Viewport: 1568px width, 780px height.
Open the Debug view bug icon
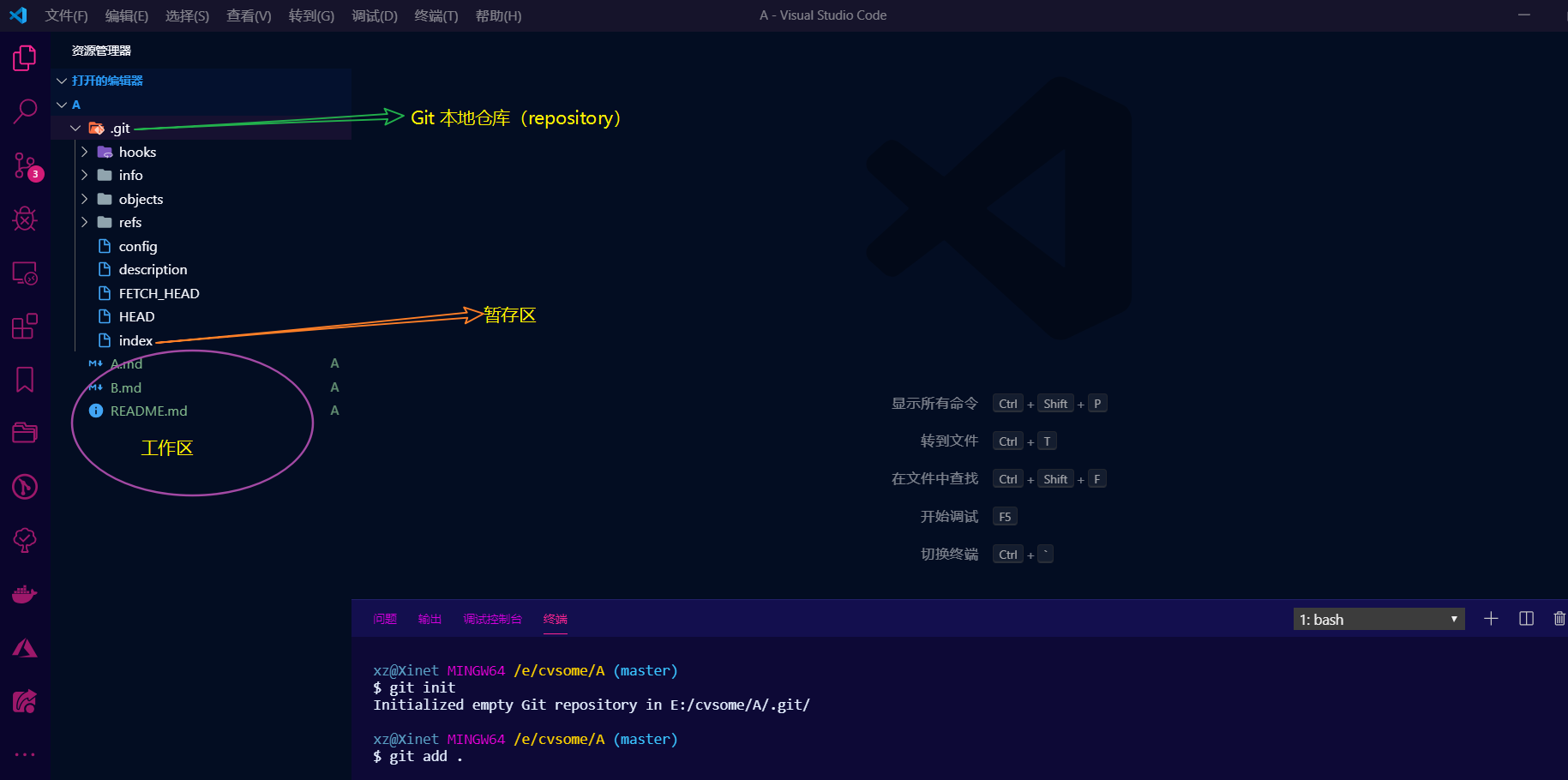[25, 219]
